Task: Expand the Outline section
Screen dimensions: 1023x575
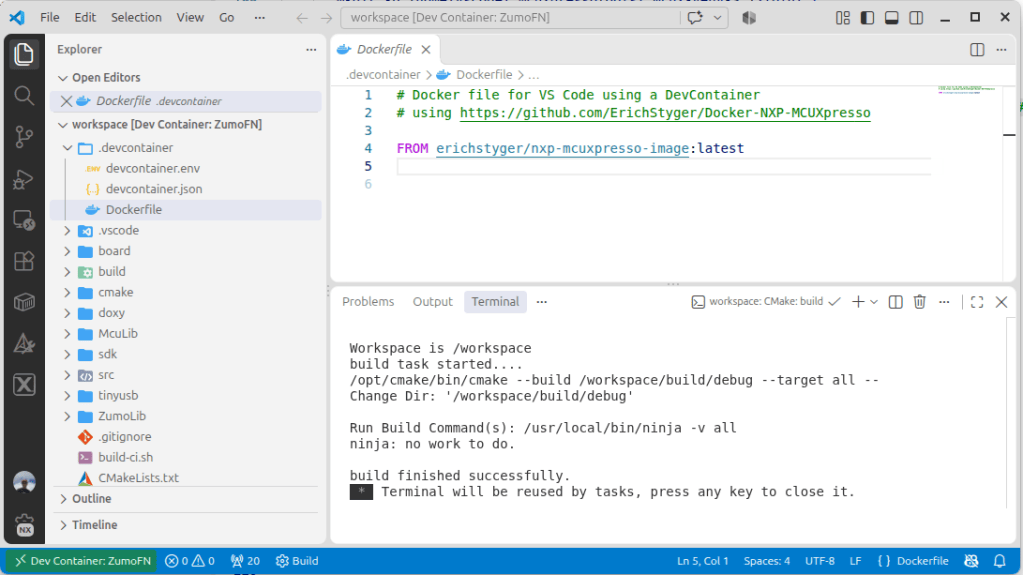Action: [63, 499]
